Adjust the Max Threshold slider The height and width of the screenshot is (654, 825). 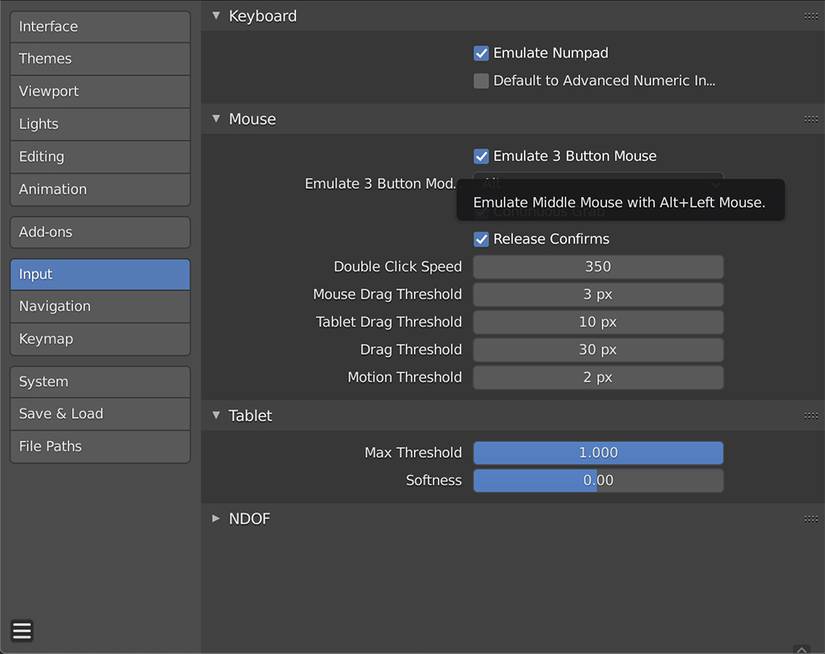pos(598,452)
